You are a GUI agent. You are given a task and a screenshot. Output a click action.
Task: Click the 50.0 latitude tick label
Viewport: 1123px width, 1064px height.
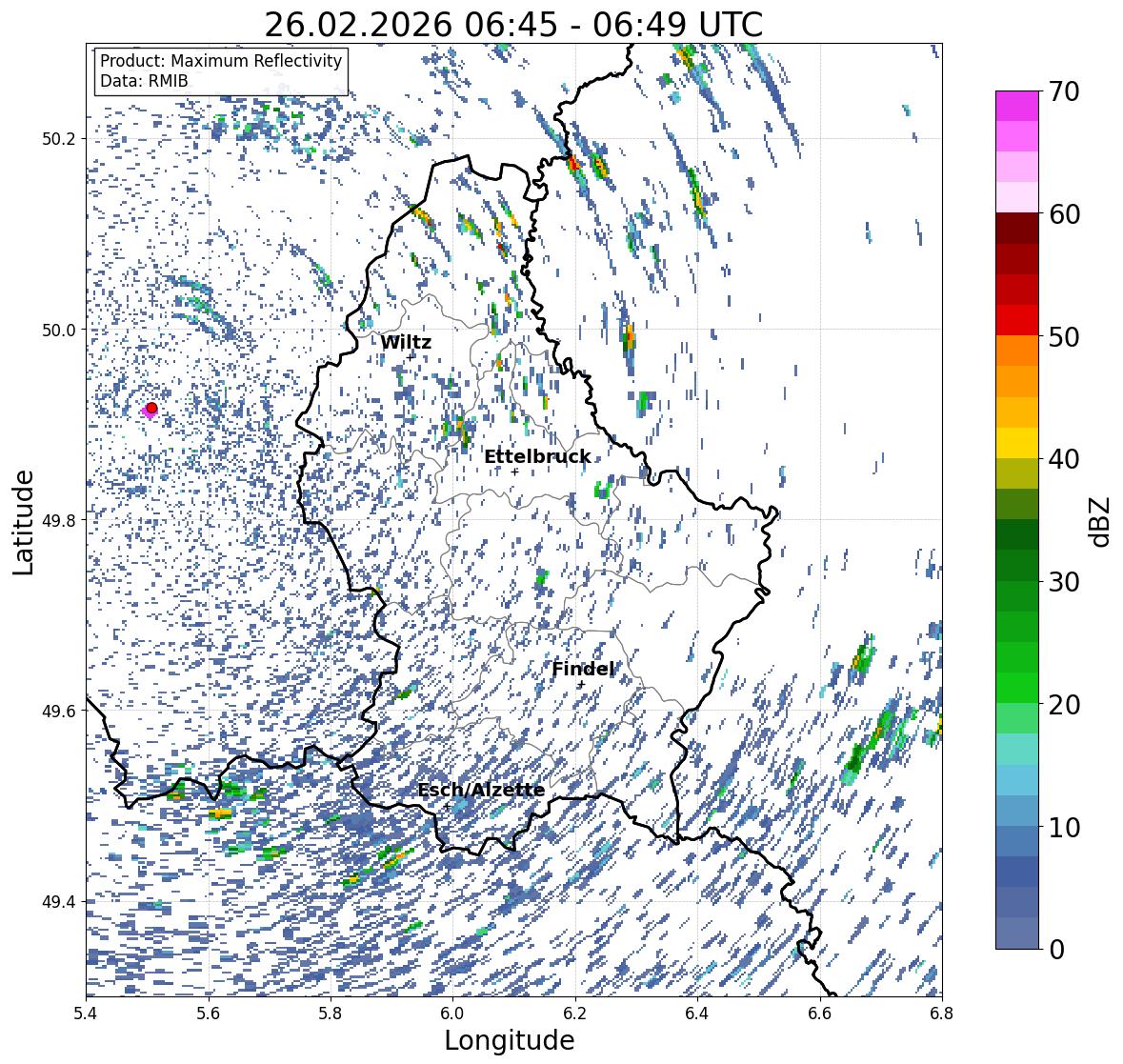59,331
